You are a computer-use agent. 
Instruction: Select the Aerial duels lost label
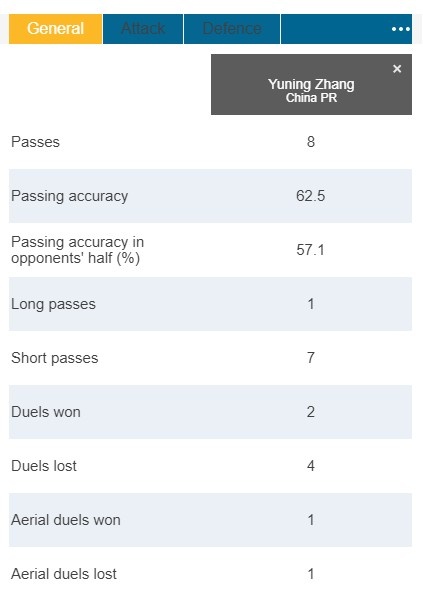point(64,574)
